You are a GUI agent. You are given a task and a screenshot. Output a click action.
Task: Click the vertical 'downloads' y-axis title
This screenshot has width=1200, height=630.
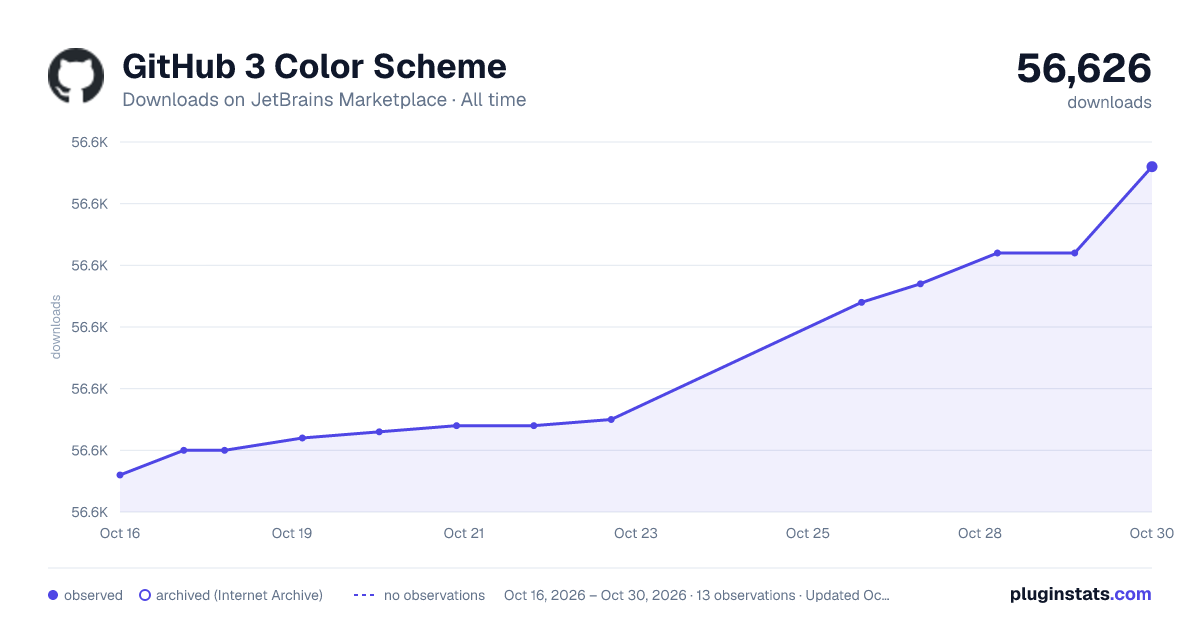pyautogui.click(x=56, y=327)
